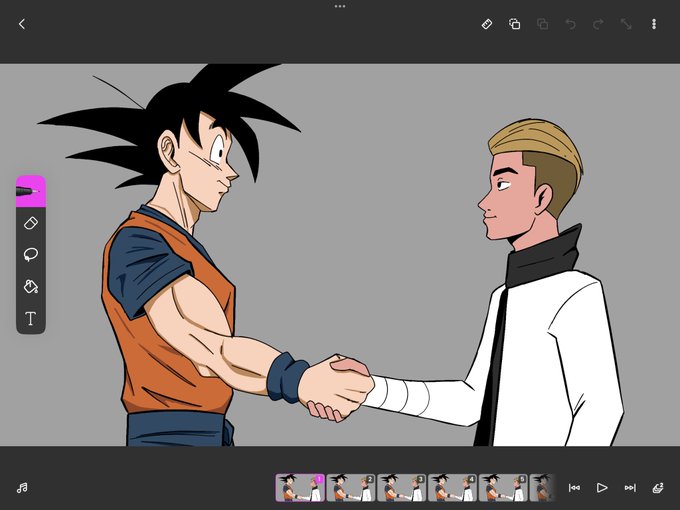Select the Eraser tool
Viewport: 680px width, 510px height.
click(x=31, y=223)
